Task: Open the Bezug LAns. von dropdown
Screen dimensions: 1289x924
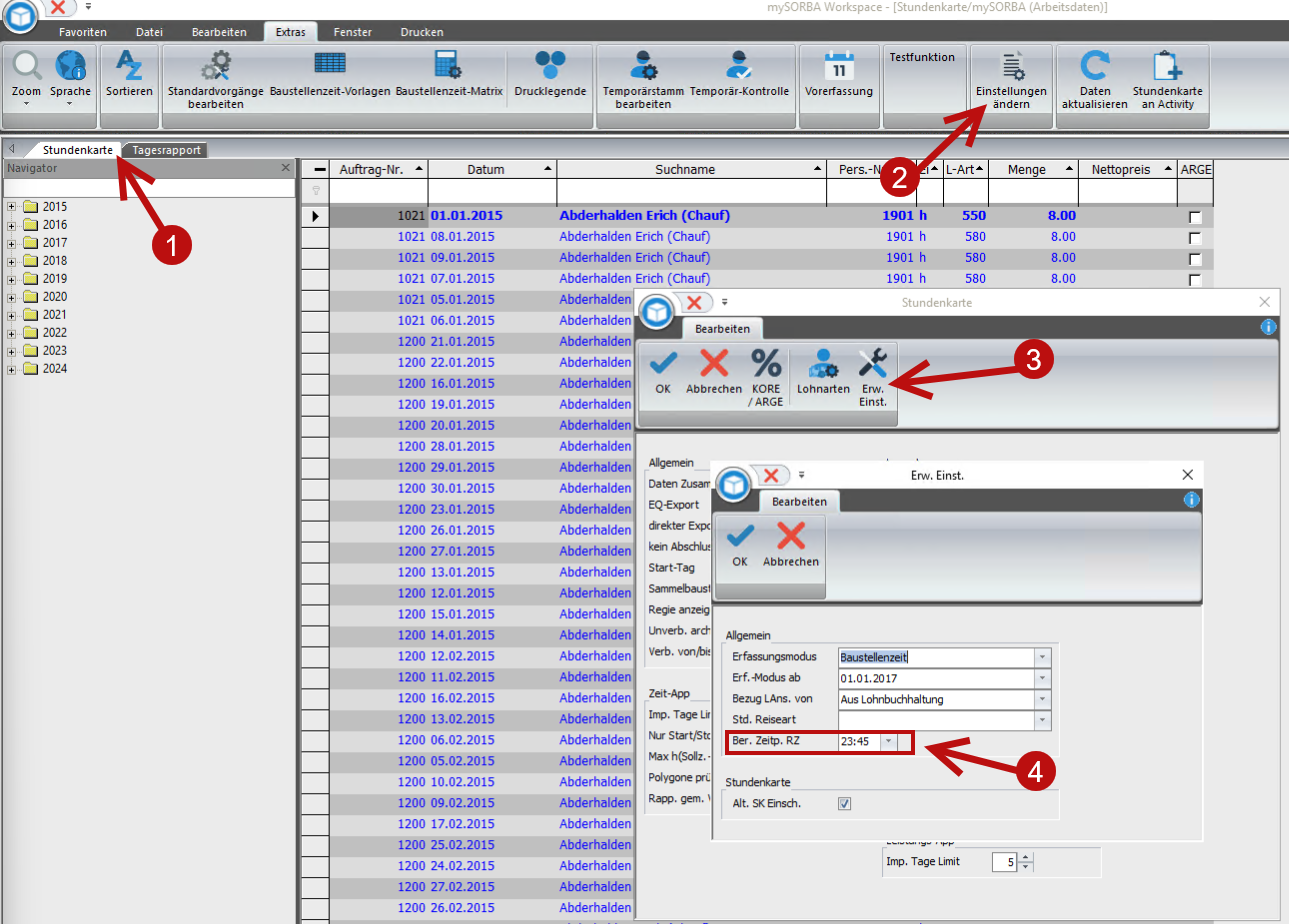Action: click(1043, 699)
